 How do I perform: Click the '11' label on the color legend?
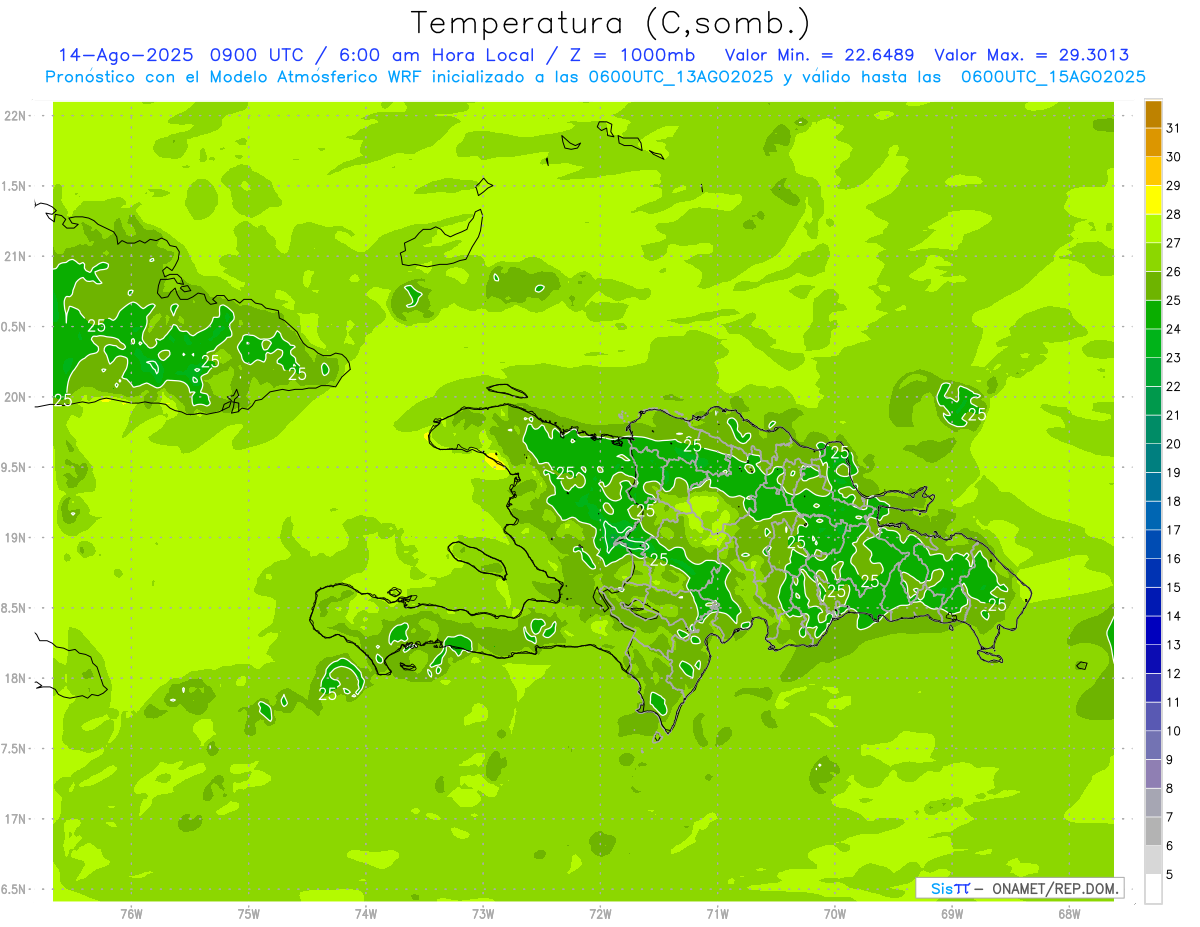[1174, 702]
